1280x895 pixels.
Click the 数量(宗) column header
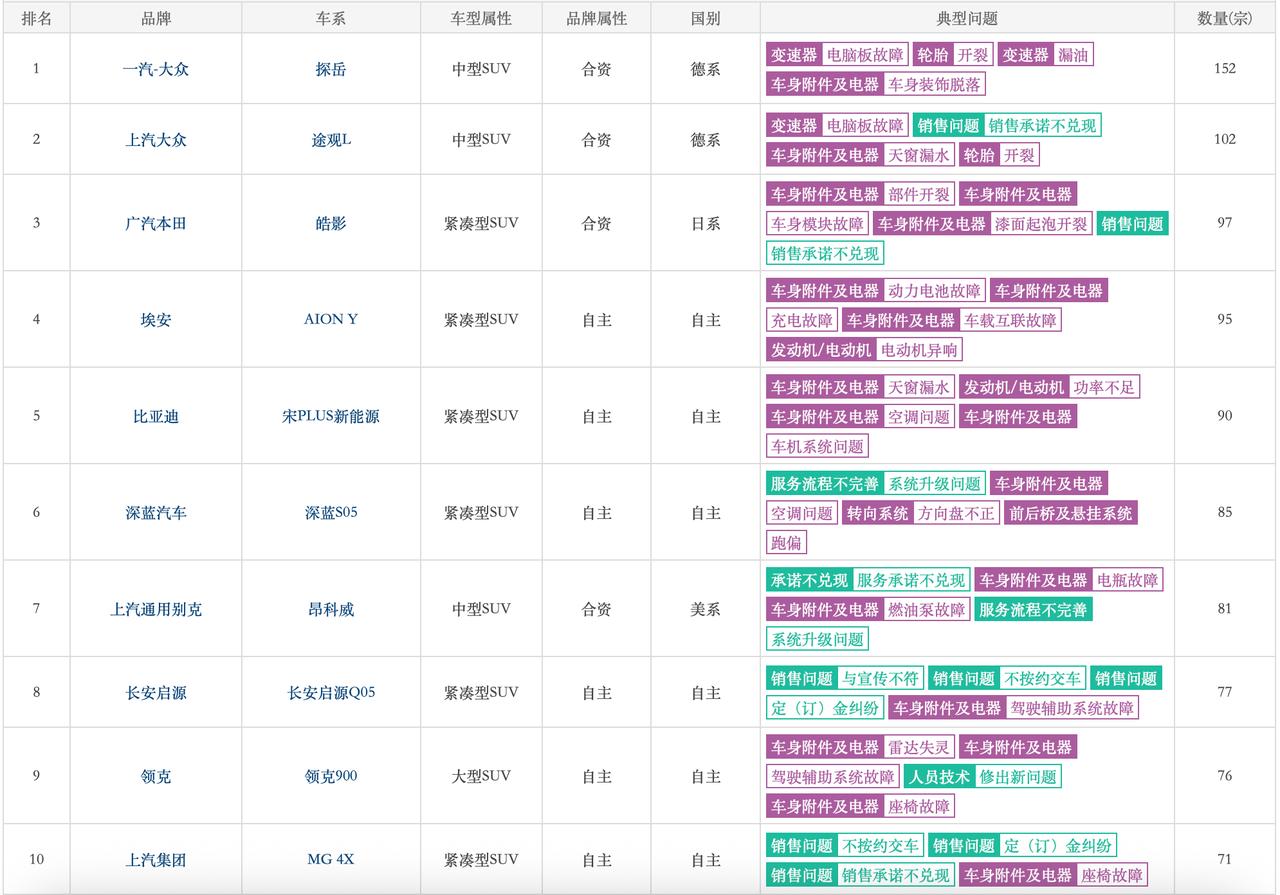pyautogui.click(x=1225, y=18)
